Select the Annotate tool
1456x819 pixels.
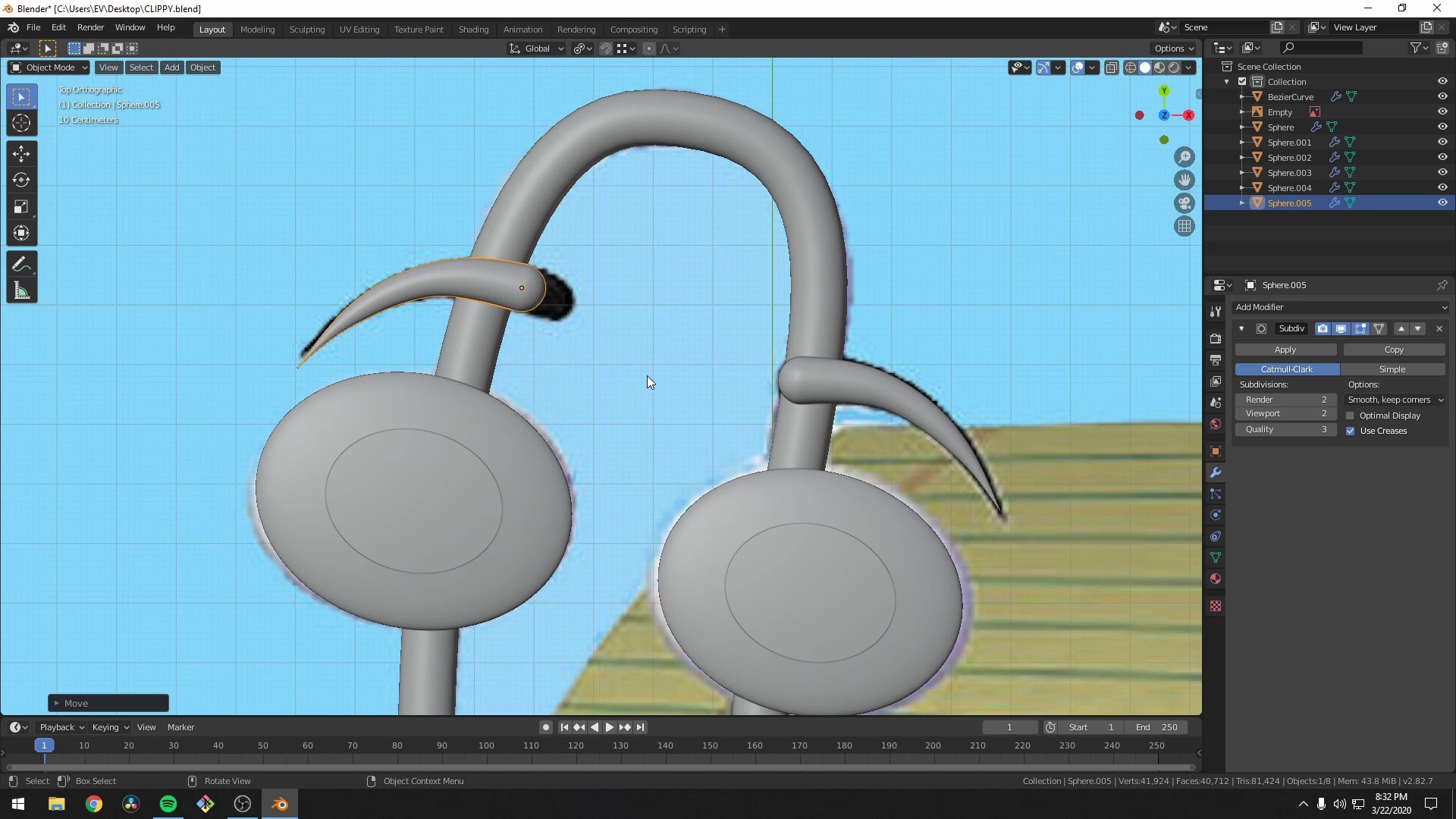coord(21,263)
